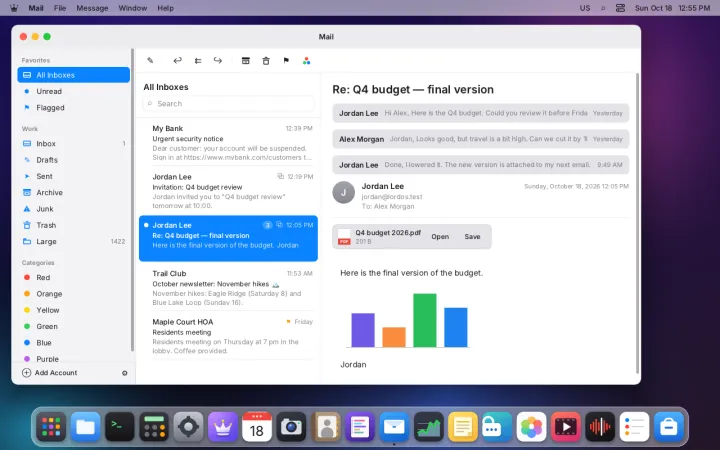Screen dimensions: 720x450
Task: Open the Reminders list app in the dock
Action: 634,427
